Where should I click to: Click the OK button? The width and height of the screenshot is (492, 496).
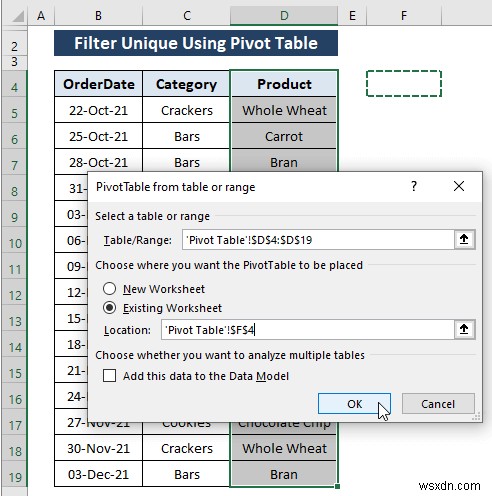pos(354,404)
